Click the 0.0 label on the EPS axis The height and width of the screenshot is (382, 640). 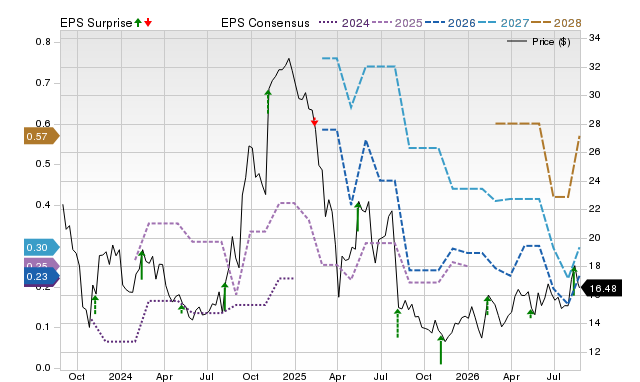[x=43, y=368]
